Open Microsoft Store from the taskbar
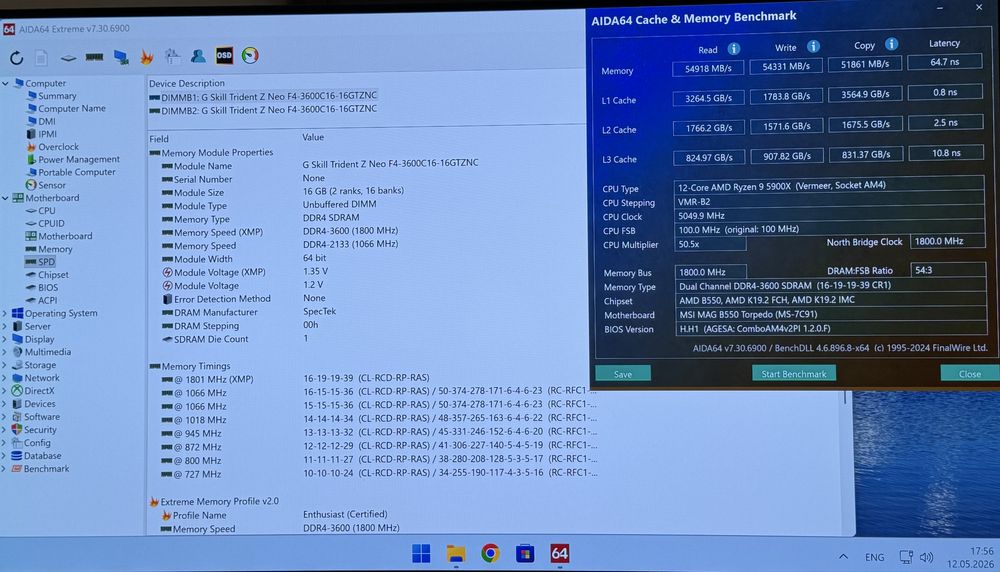This screenshot has height=572, width=1000. tap(525, 554)
